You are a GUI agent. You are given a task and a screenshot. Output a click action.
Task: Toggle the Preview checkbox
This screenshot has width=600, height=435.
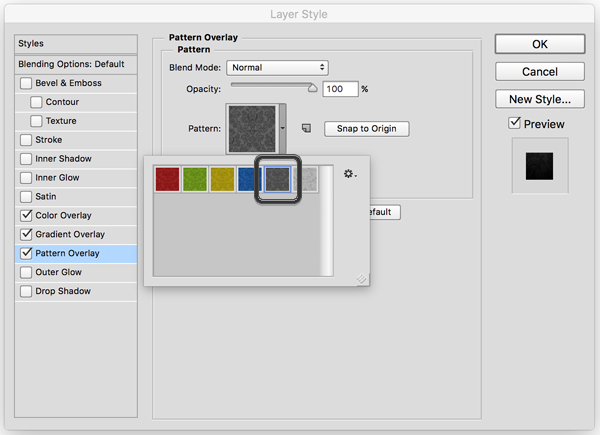coord(514,124)
